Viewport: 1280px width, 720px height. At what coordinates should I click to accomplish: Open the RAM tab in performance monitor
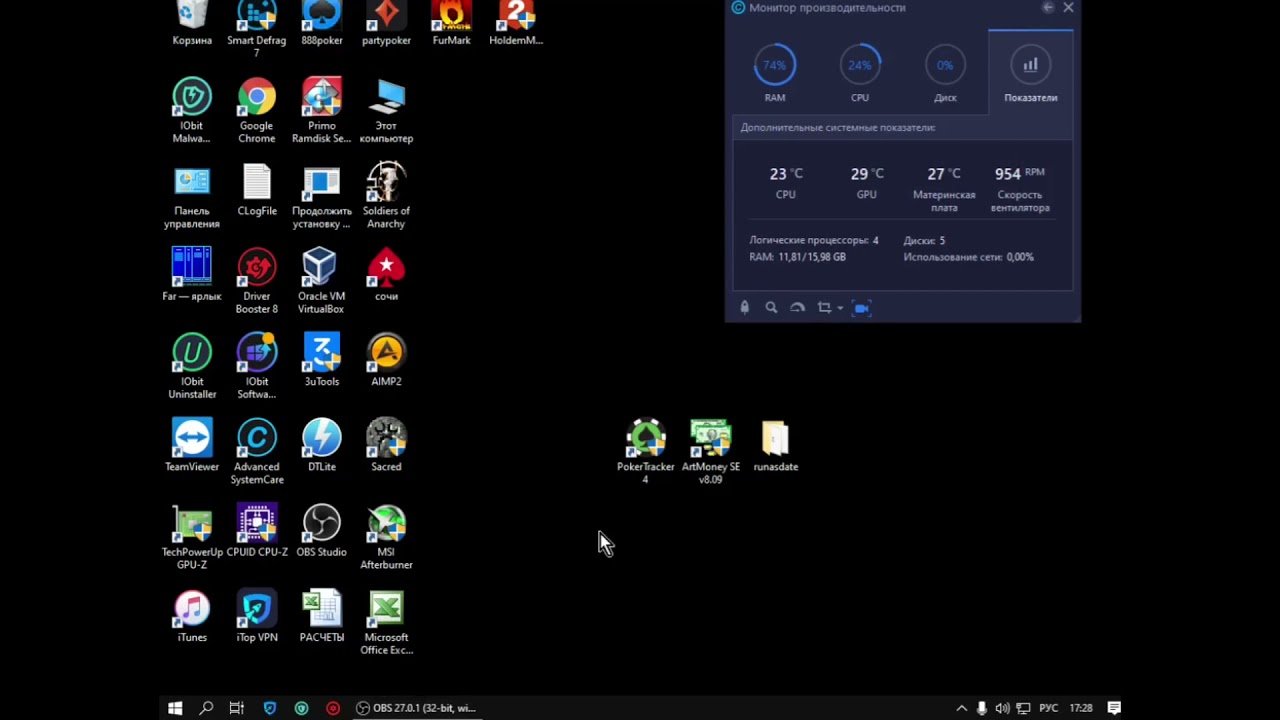[x=775, y=74]
